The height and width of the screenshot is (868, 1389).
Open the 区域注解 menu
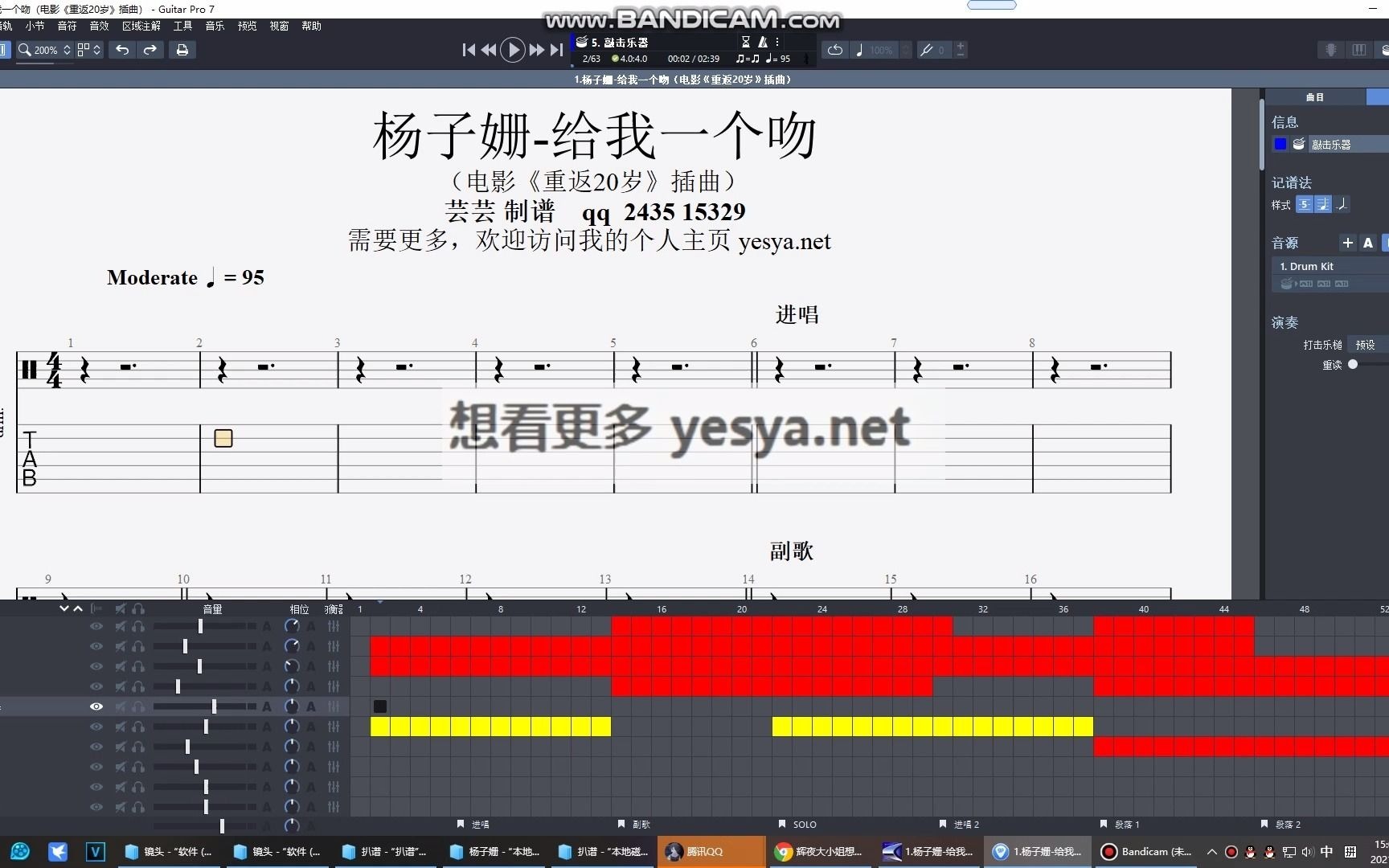pyautogui.click(x=141, y=26)
